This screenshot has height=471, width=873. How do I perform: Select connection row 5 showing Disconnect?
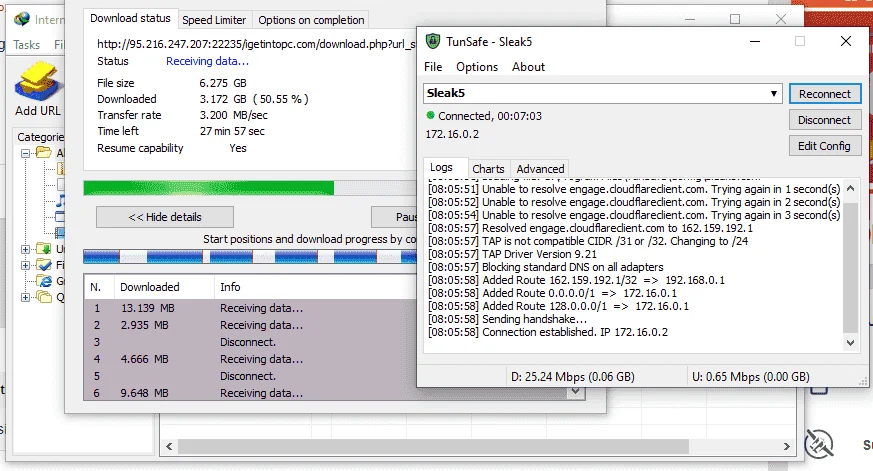pyautogui.click(x=251, y=376)
